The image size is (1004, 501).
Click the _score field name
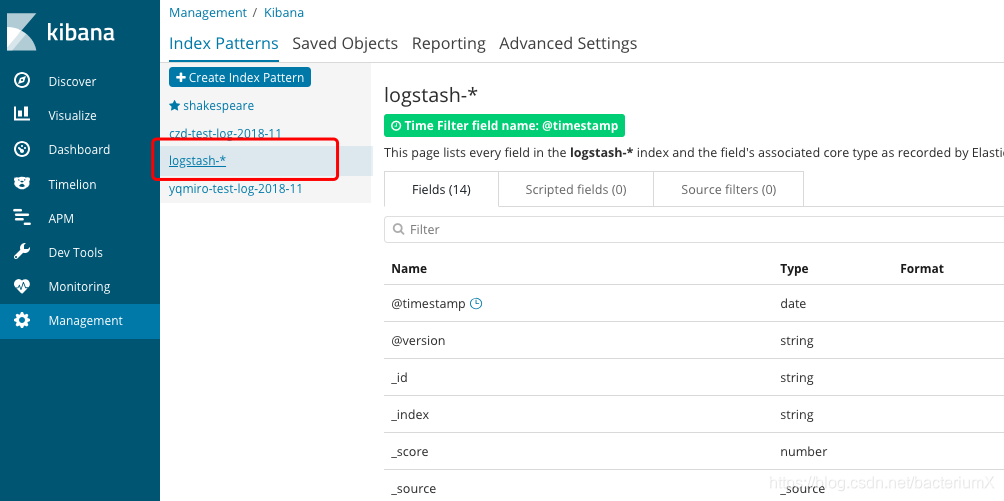coord(410,452)
